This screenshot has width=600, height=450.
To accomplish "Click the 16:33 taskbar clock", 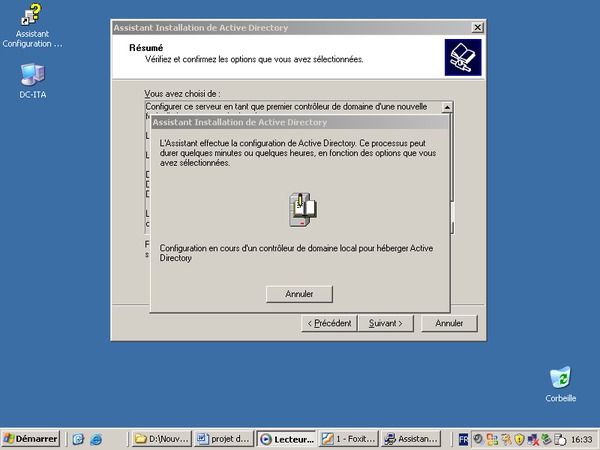I will 582,439.
